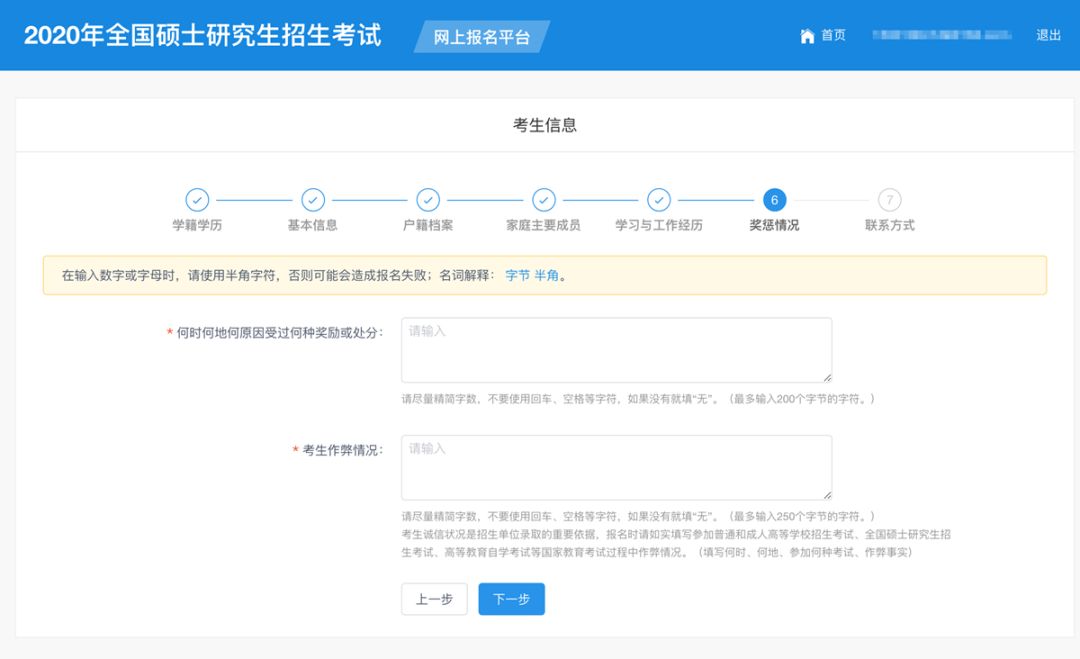Click the home icon in the header
This screenshot has width=1080, height=659.
point(807,36)
